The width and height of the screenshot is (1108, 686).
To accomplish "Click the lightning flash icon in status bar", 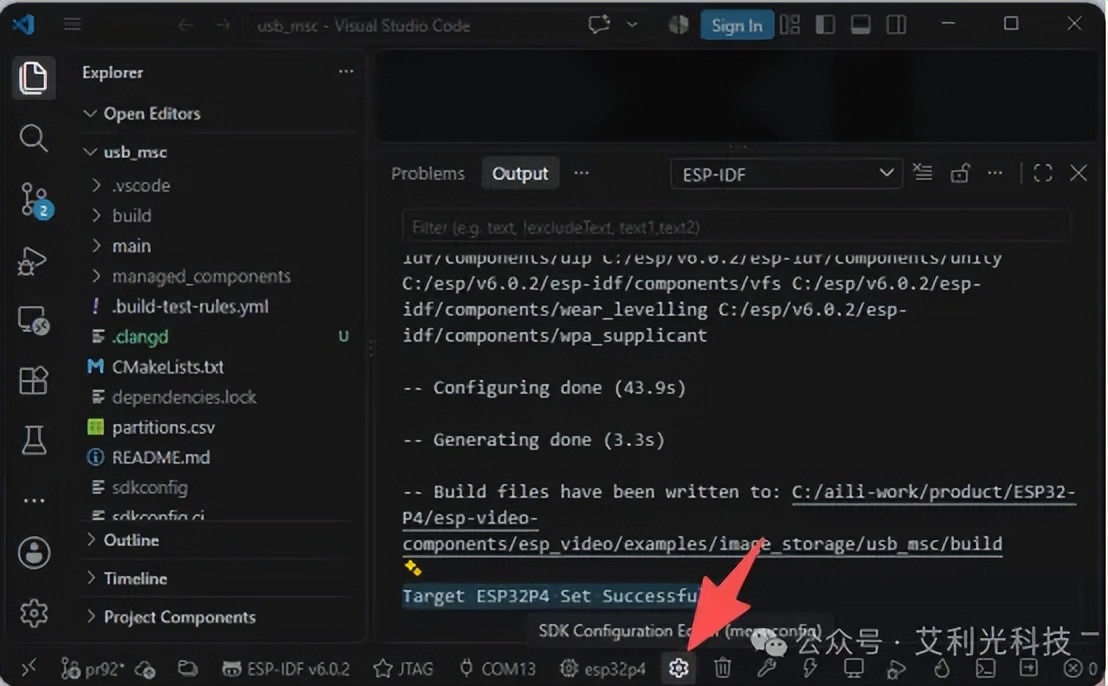I will pos(810,668).
